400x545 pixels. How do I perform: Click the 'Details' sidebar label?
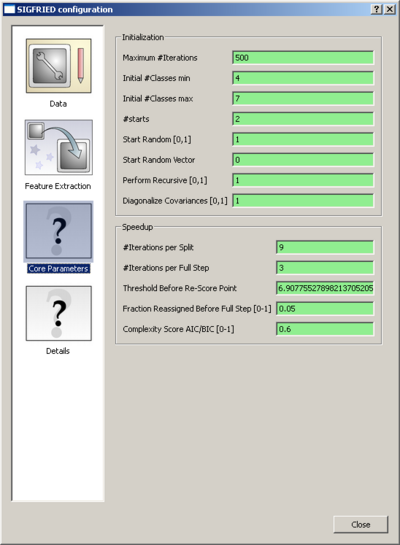point(58,351)
